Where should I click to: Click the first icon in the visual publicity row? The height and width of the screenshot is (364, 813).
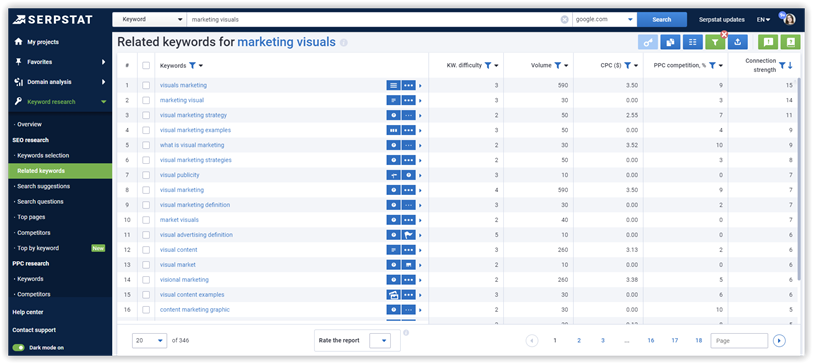pos(394,175)
